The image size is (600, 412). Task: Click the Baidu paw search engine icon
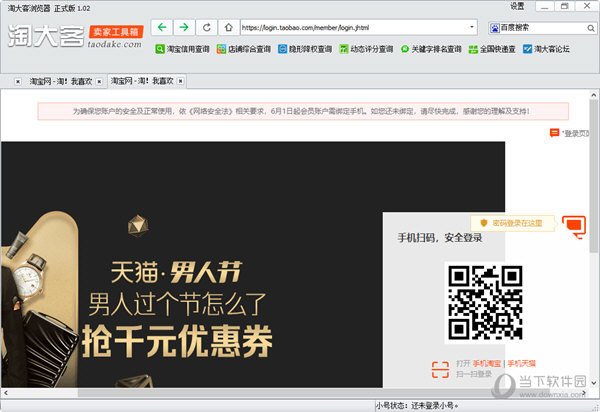click(495, 28)
